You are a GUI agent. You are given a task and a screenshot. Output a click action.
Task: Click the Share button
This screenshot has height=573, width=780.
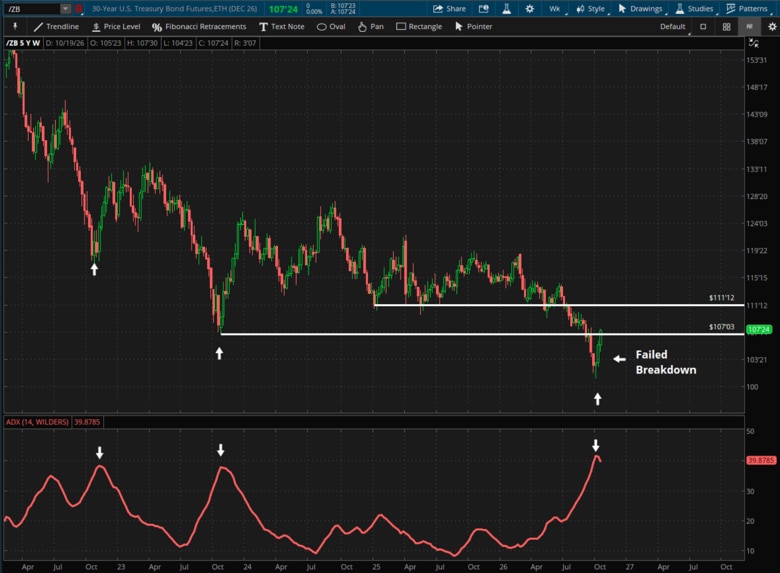click(450, 9)
